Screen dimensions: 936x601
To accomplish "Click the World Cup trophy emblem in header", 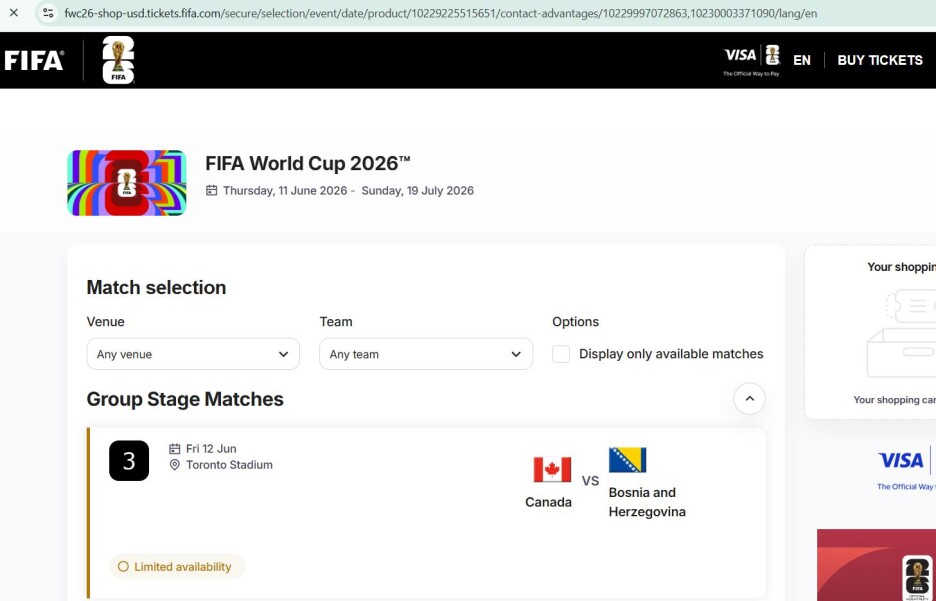I will (x=118, y=60).
